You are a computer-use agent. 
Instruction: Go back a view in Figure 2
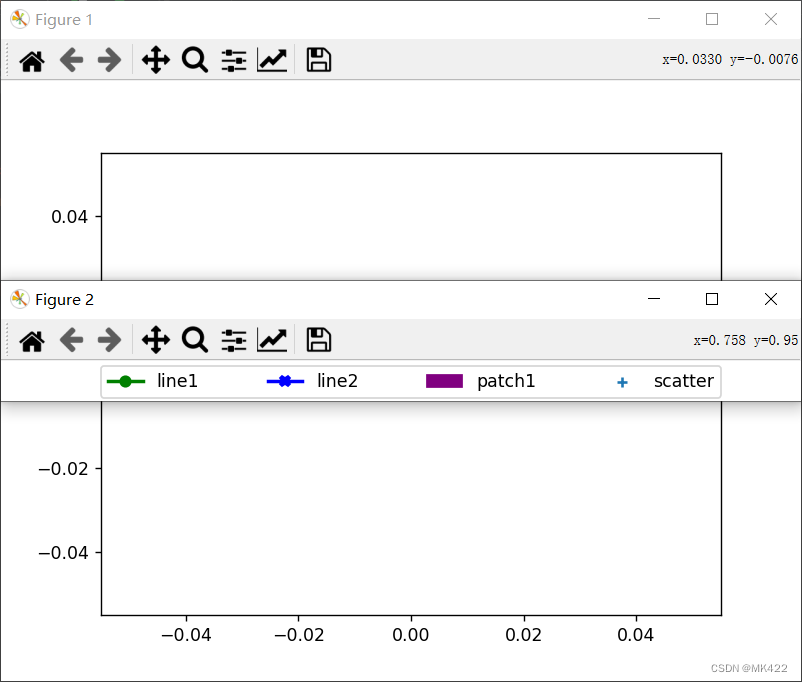pos(71,340)
